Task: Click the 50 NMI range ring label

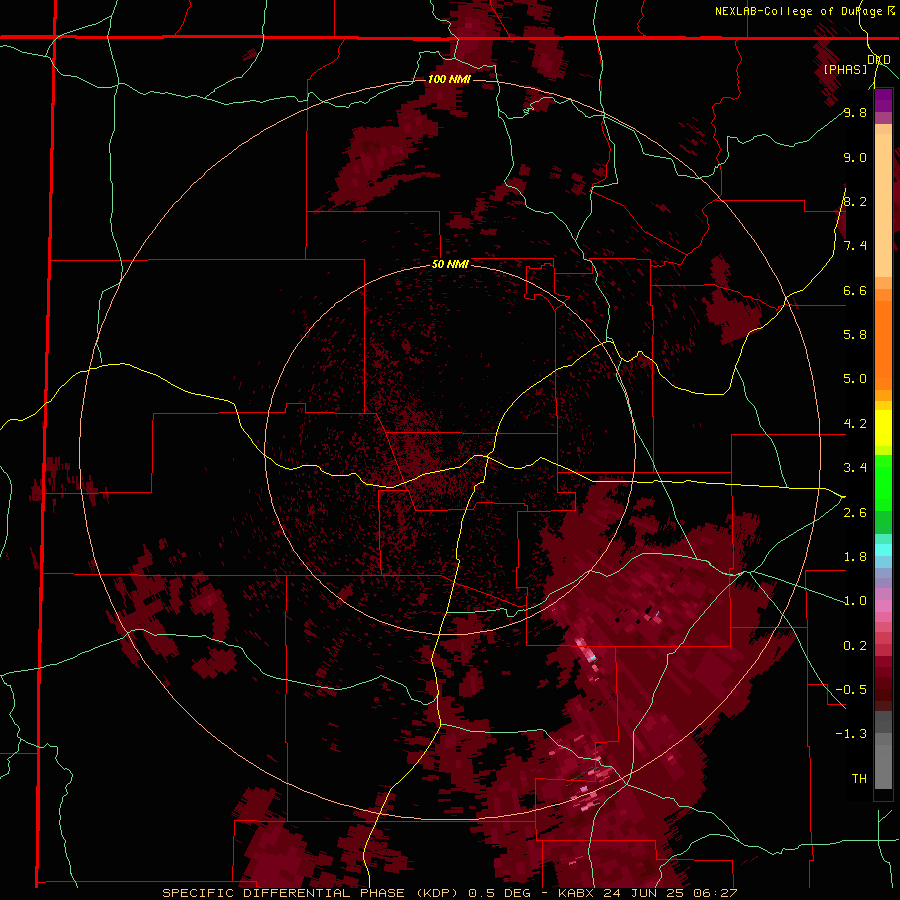Action: (x=450, y=265)
